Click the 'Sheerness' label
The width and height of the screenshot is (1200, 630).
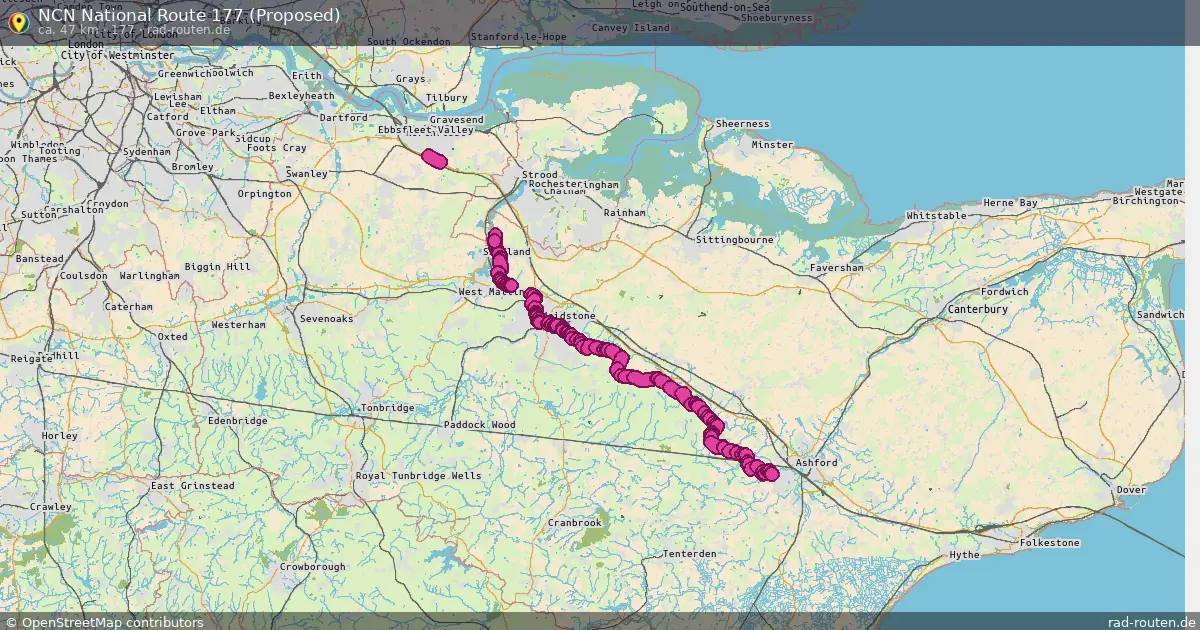[x=743, y=124]
